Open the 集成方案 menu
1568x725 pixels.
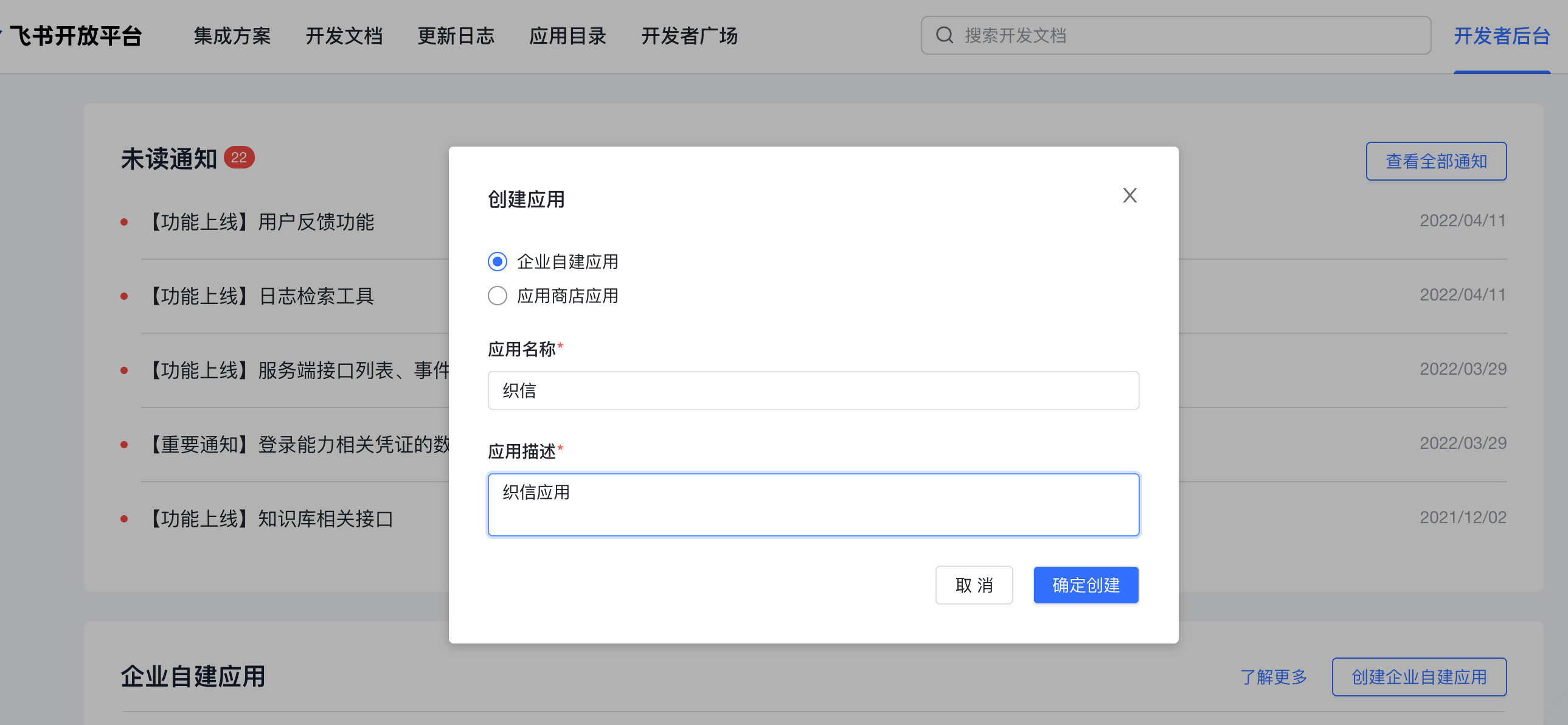coord(232,36)
